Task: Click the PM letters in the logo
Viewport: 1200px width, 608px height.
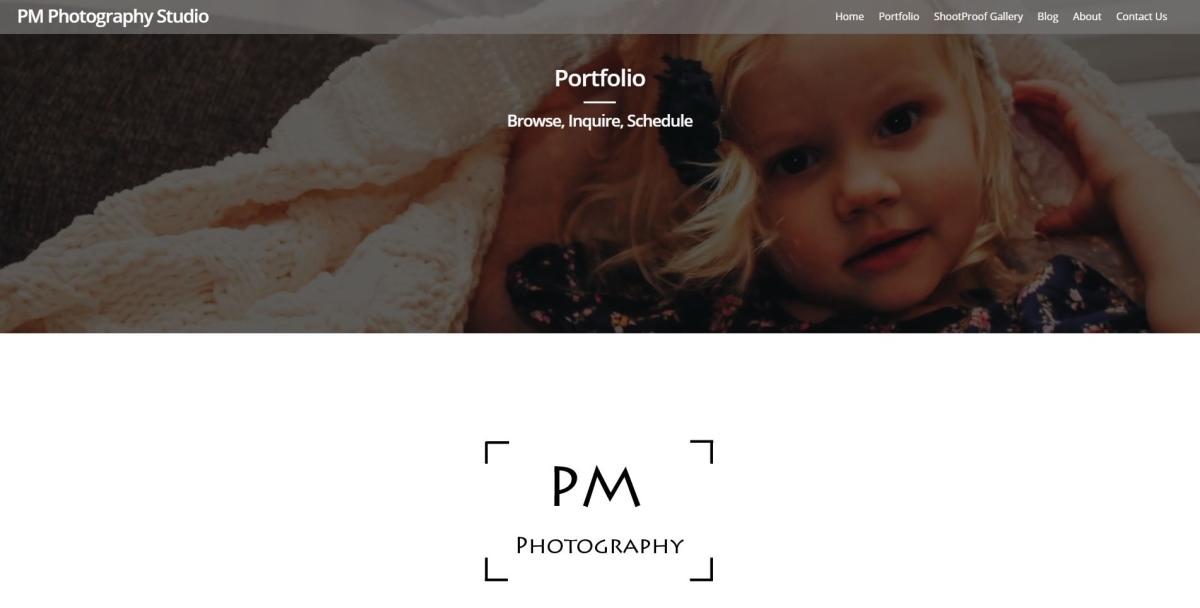Action: [x=596, y=486]
